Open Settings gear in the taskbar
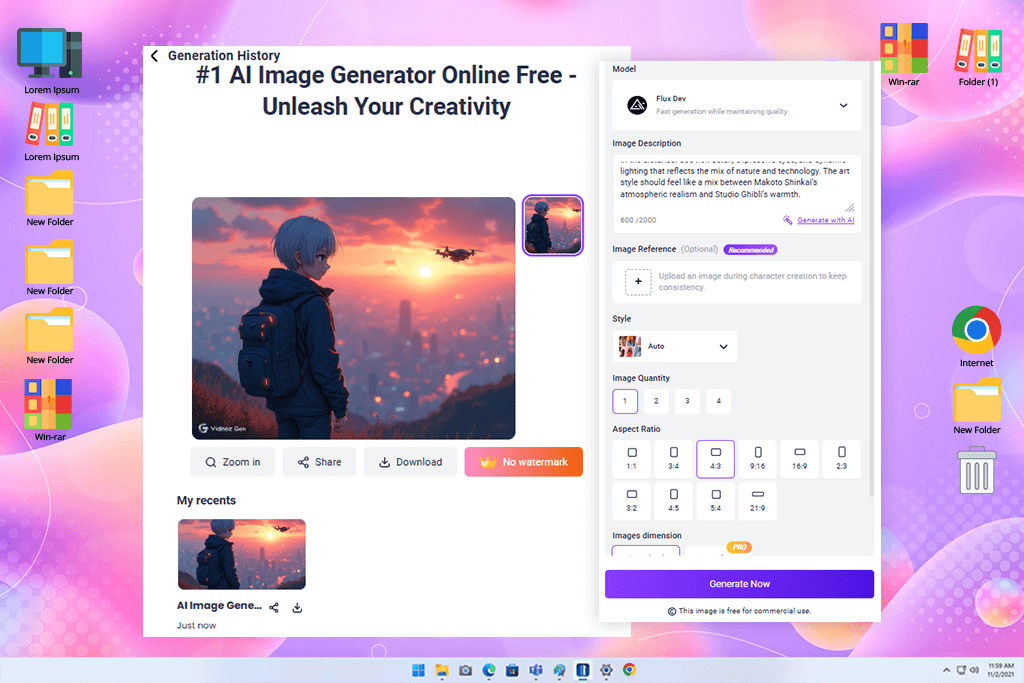The height and width of the screenshot is (683, 1024). tap(606, 670)
